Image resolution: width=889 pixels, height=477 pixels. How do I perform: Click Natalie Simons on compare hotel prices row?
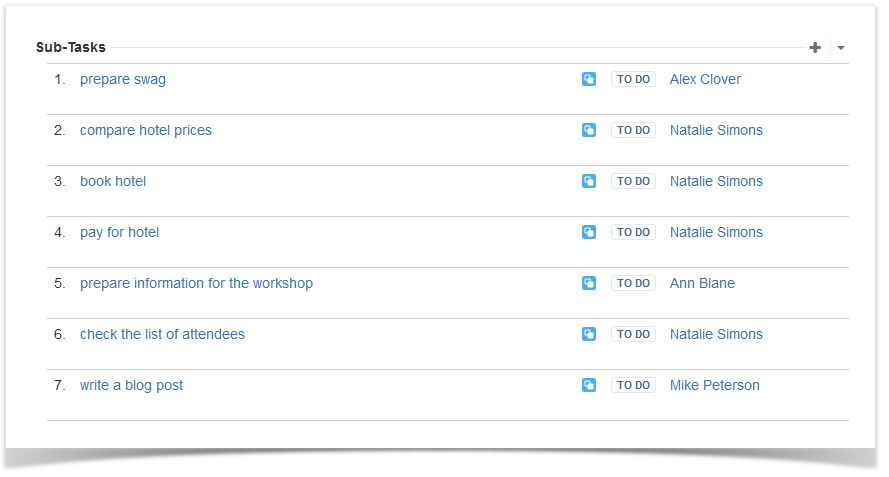click(716, 130)
